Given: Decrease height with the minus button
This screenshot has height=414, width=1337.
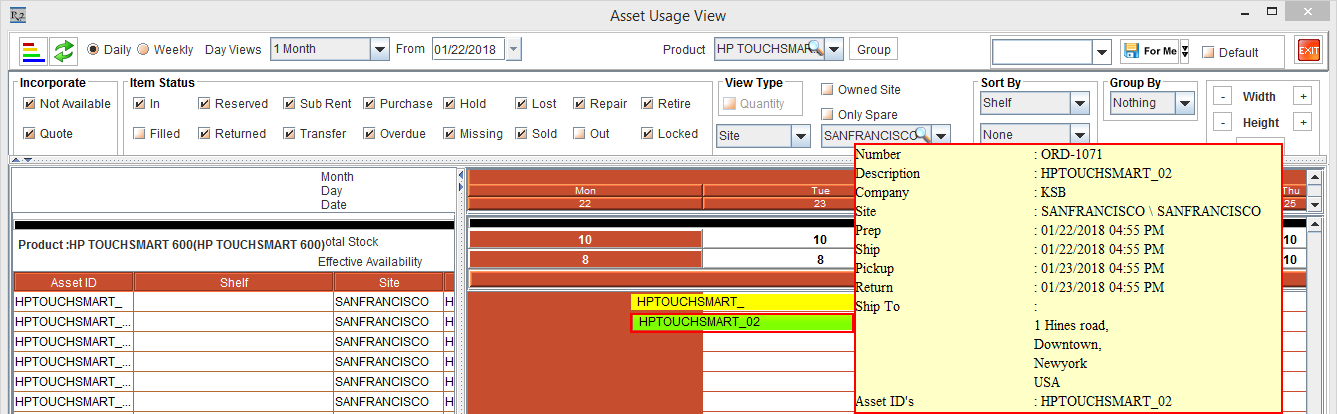Looking at the screenshot, I should click(x=1222, y=122).
